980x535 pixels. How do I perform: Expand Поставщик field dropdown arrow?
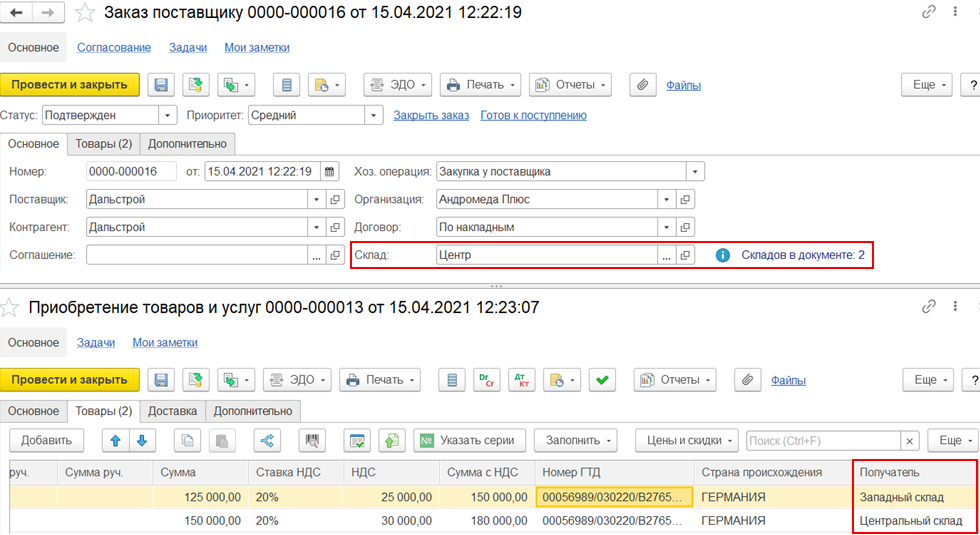pos(316,199)
